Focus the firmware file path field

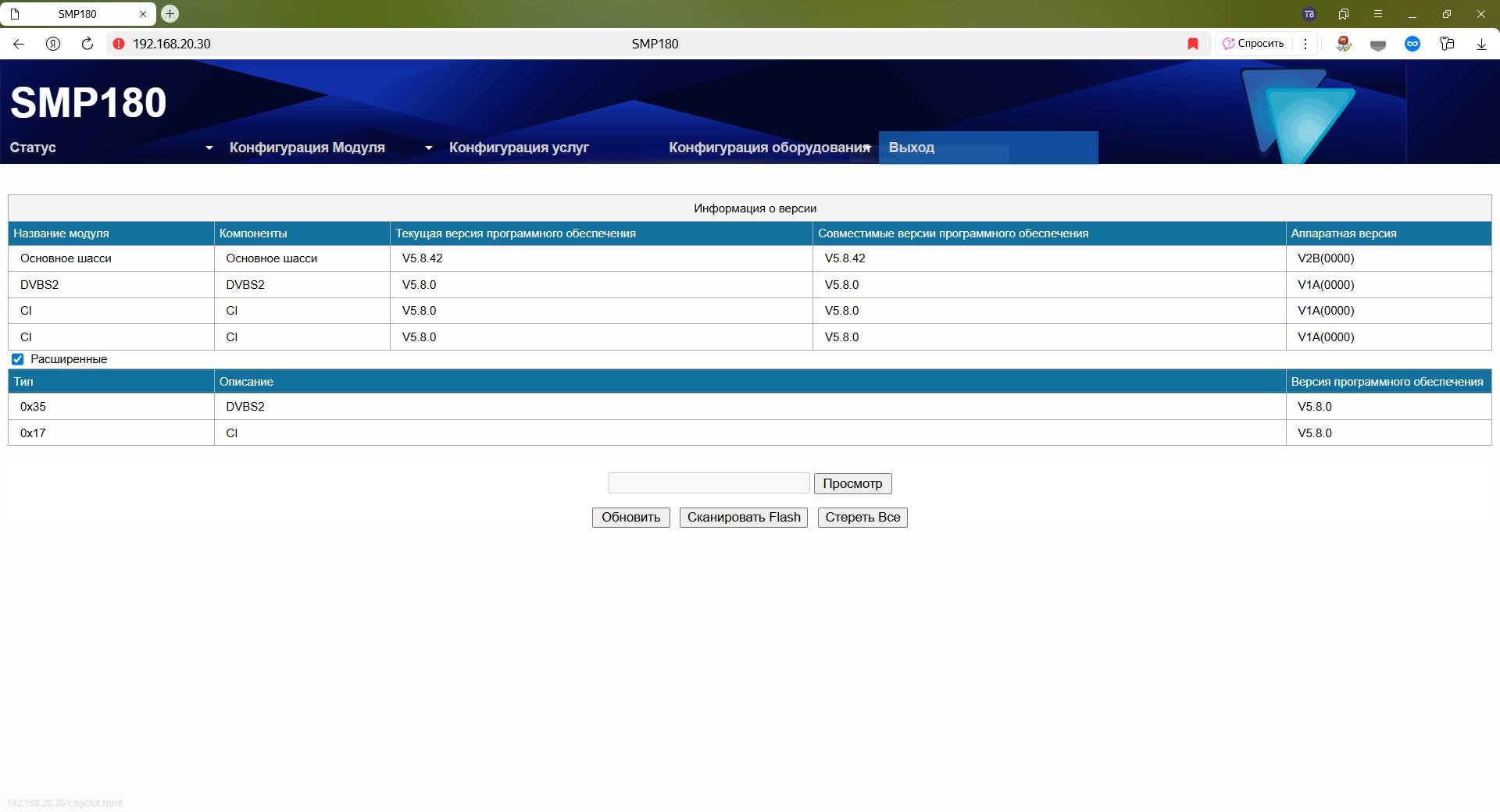709,483
